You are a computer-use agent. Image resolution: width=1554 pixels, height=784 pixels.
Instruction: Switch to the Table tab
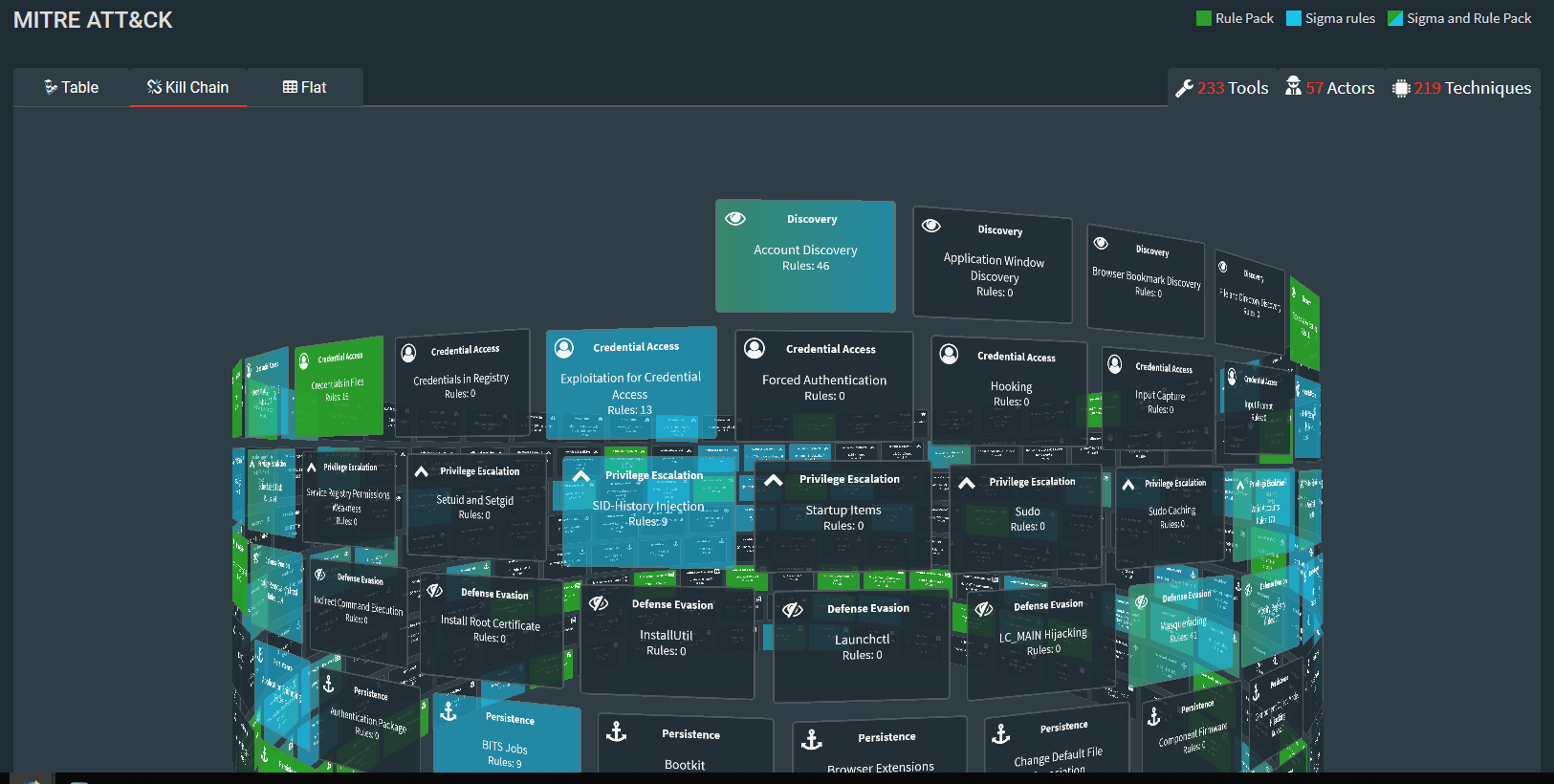[72, 87]
